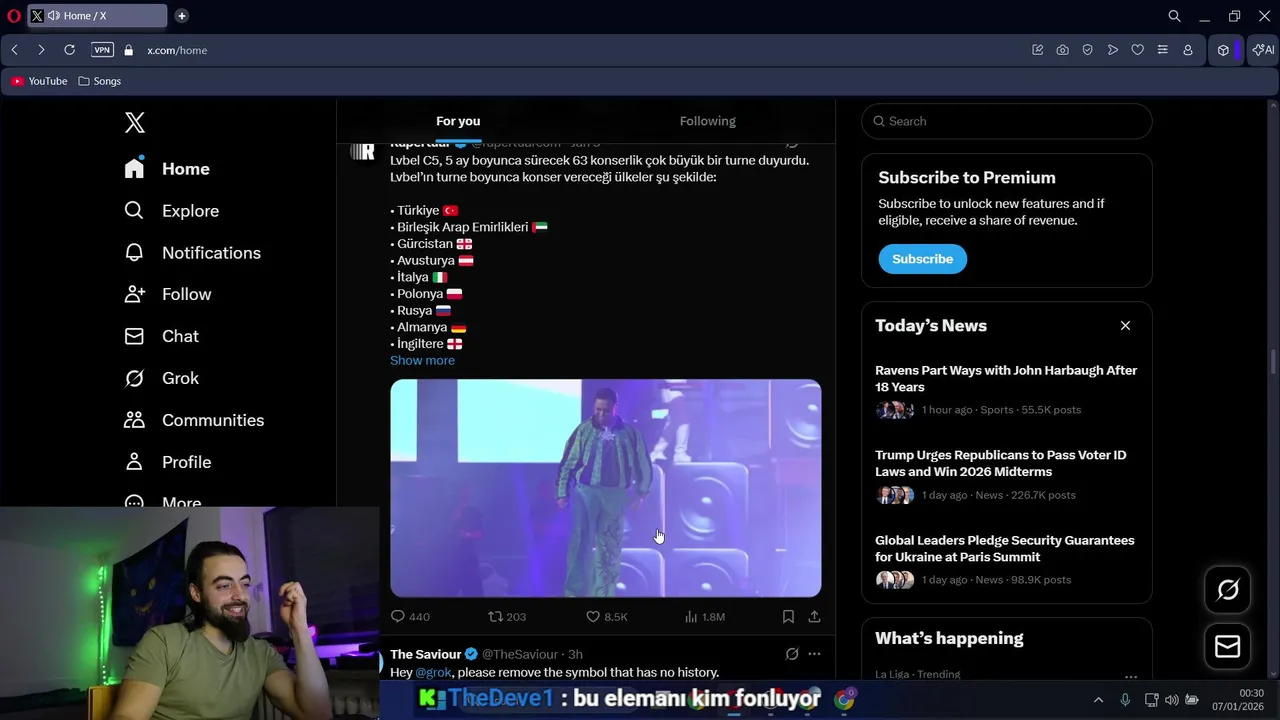This screenshot has height=720, width=1280.
Task: Open Profile from the sidebar
Action: click(x=167, y=462)
